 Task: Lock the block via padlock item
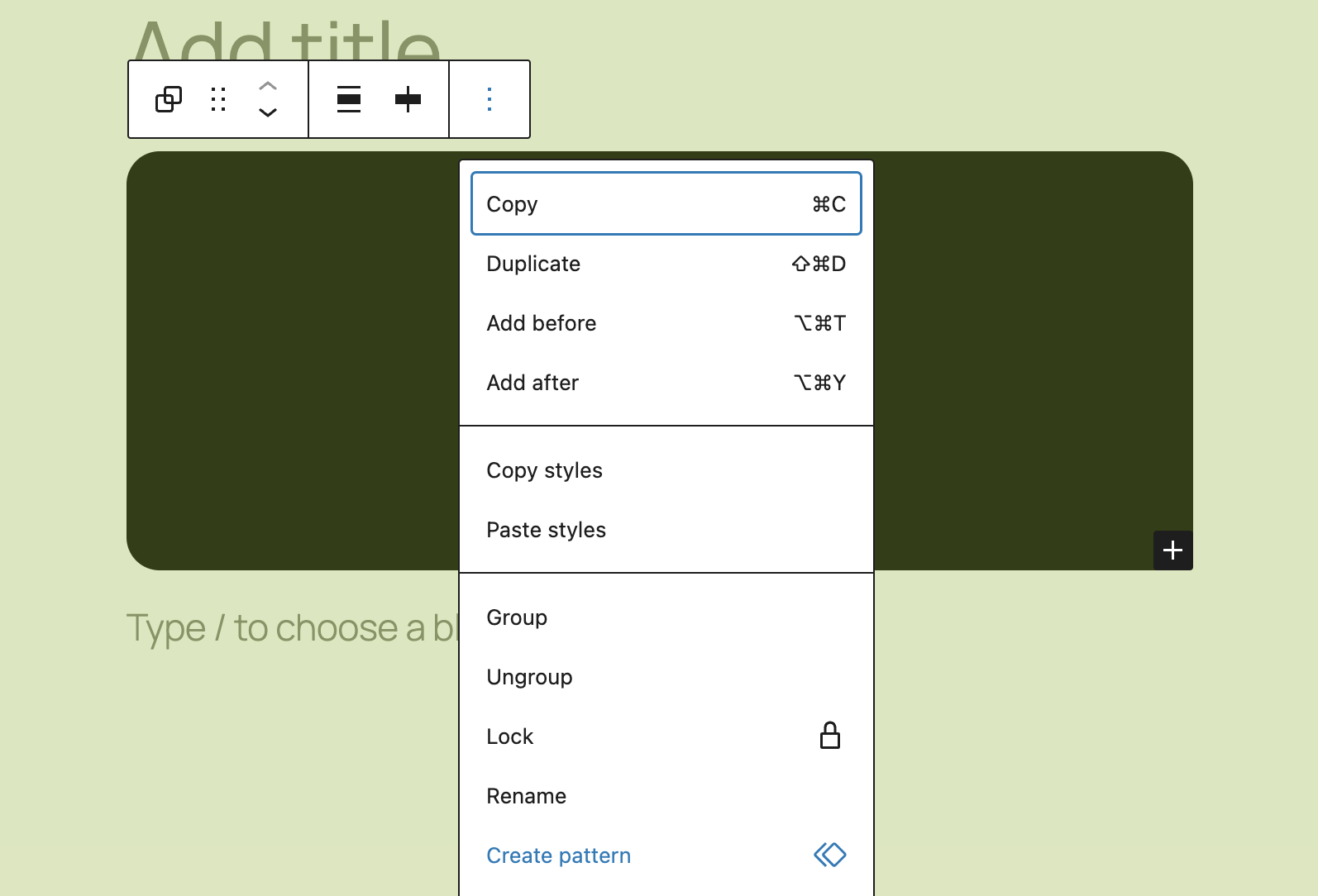tap(666, 736)
